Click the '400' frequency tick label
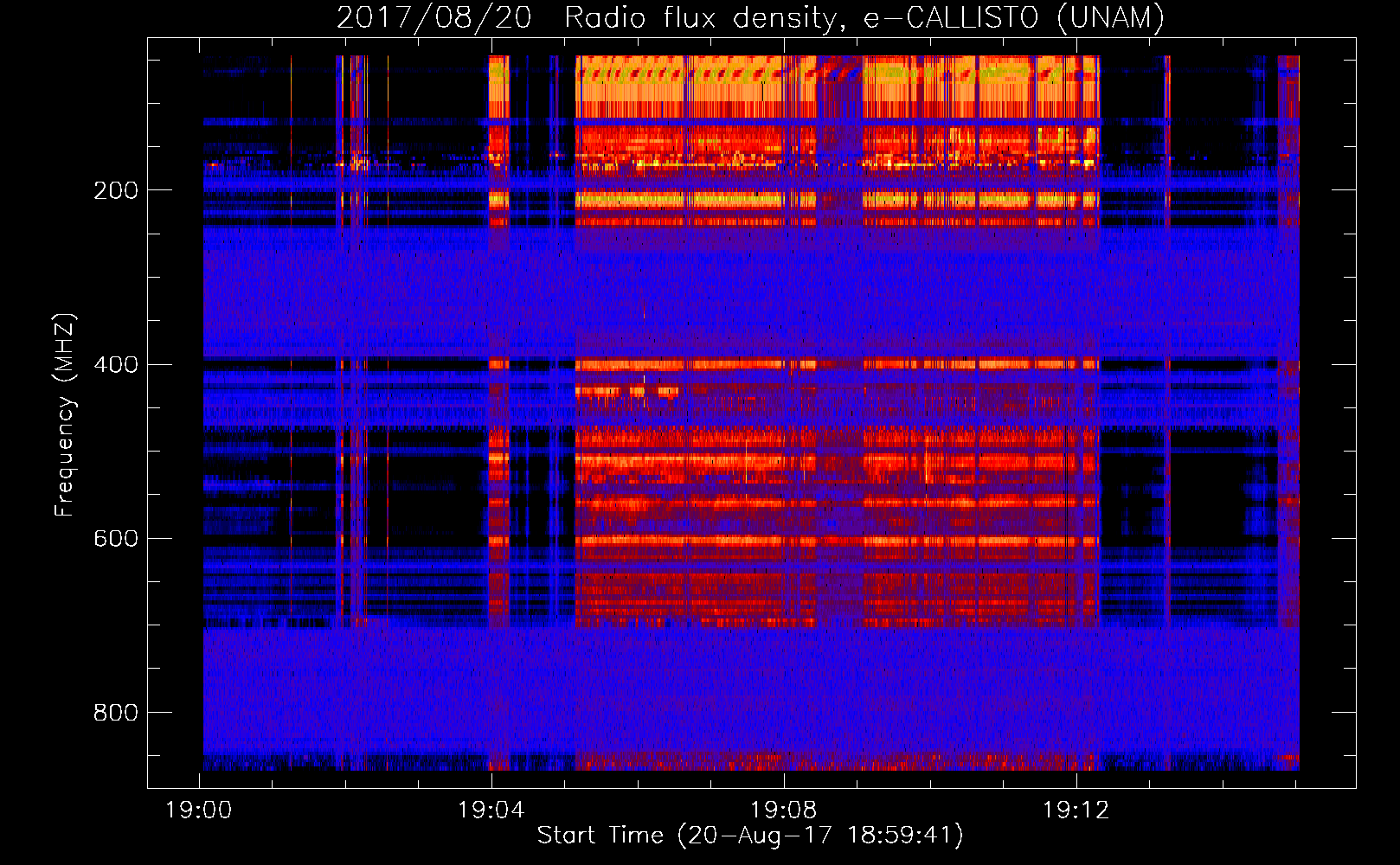 116,364
